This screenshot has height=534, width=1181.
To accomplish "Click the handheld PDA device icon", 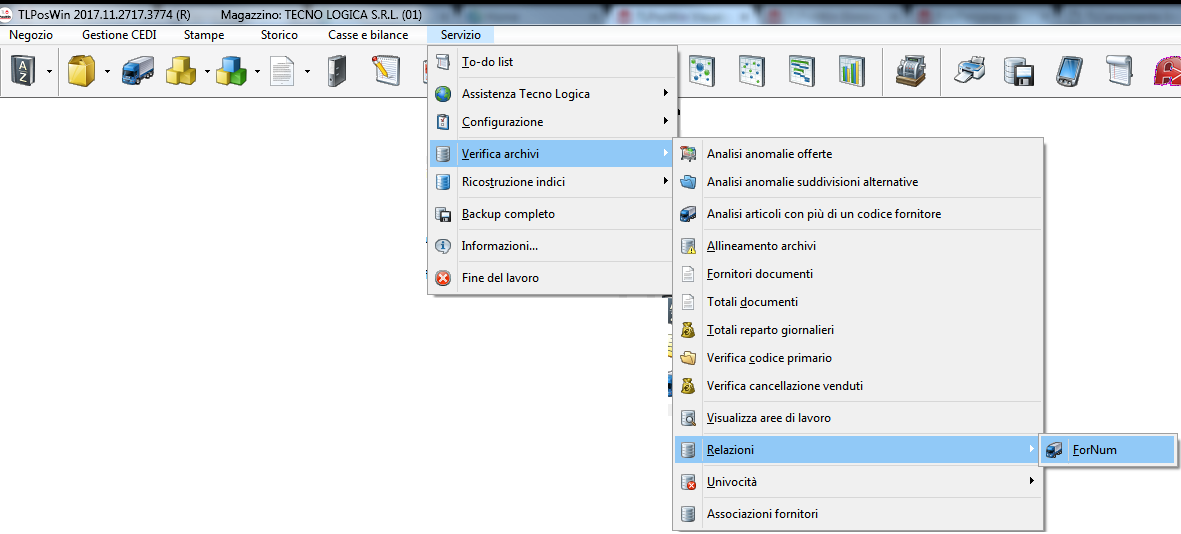I will tap(1068, 71).
